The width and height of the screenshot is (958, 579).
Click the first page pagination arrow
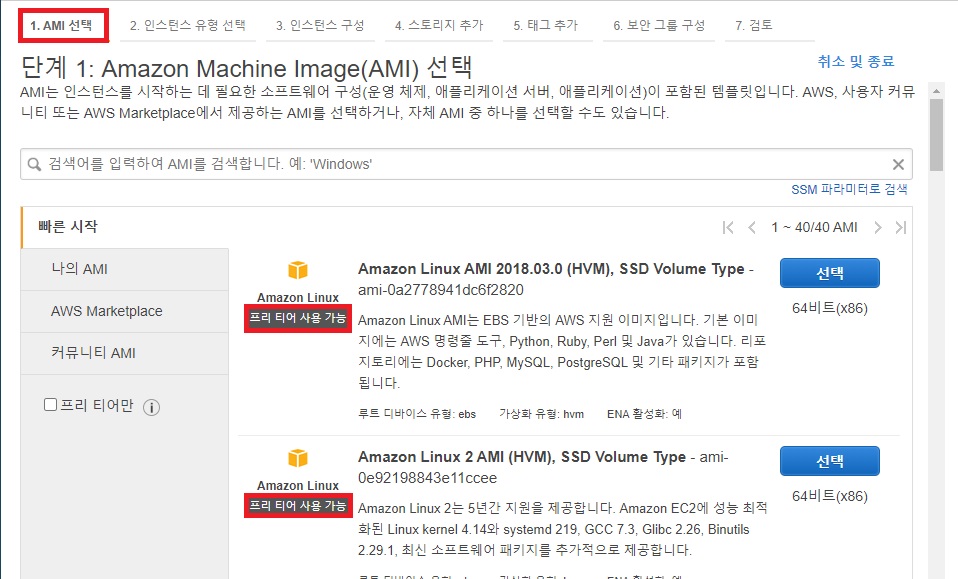(x=728, y=227)
